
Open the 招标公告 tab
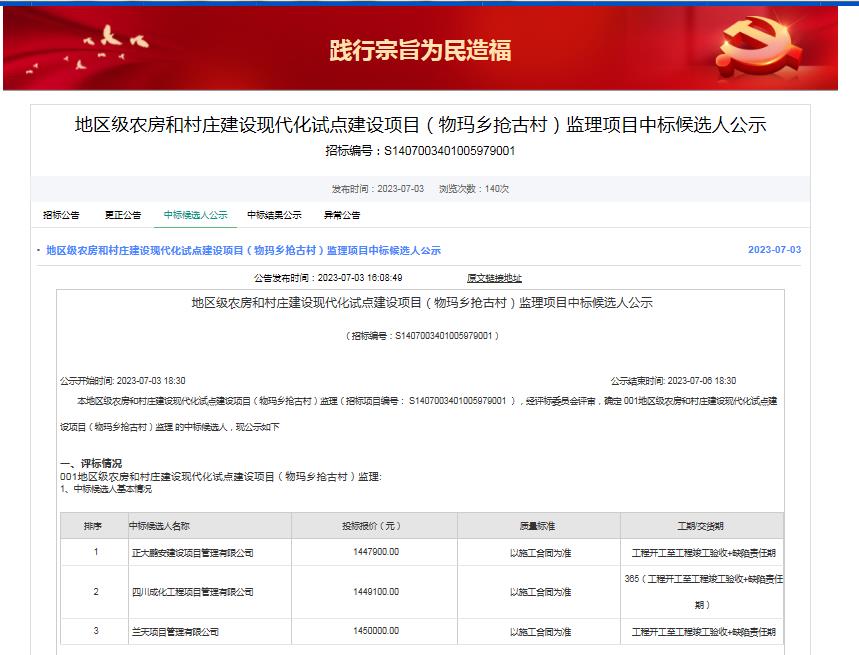tap(61, 215)
